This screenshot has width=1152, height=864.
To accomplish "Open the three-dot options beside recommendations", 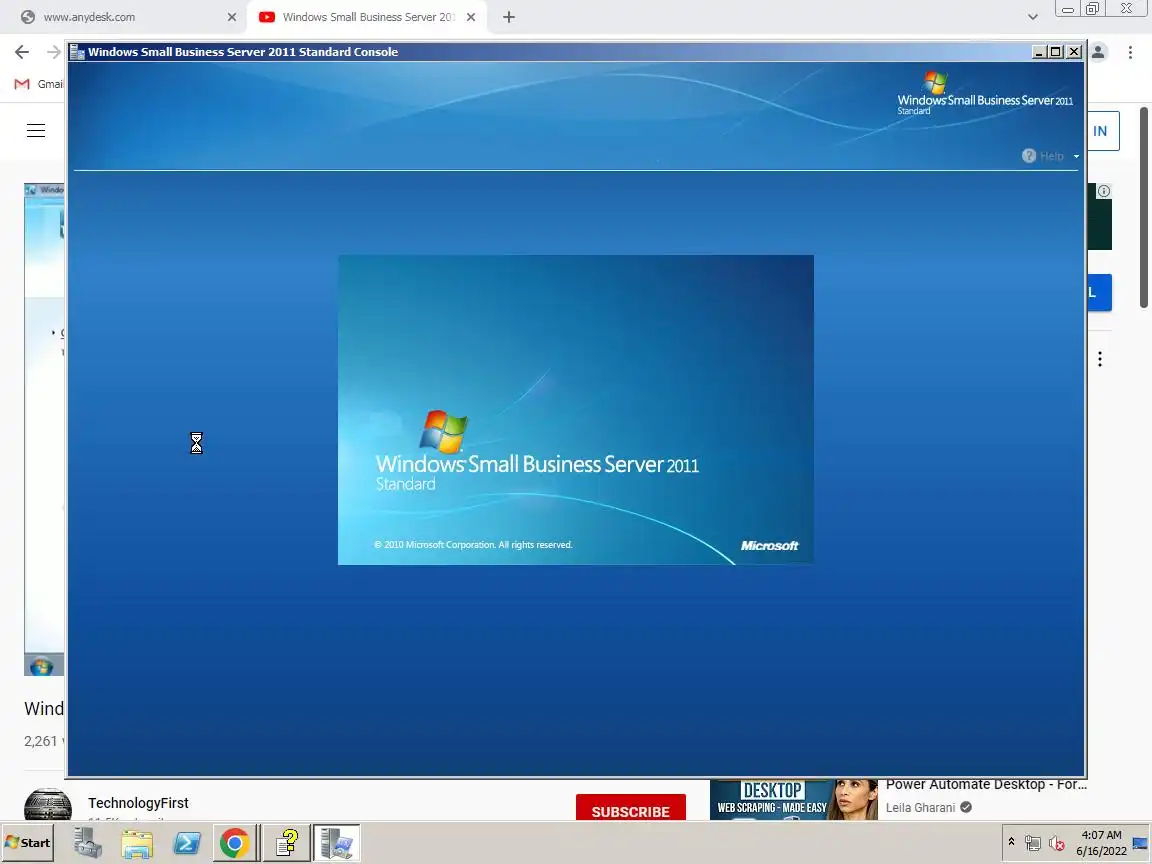I will 1100,359.
